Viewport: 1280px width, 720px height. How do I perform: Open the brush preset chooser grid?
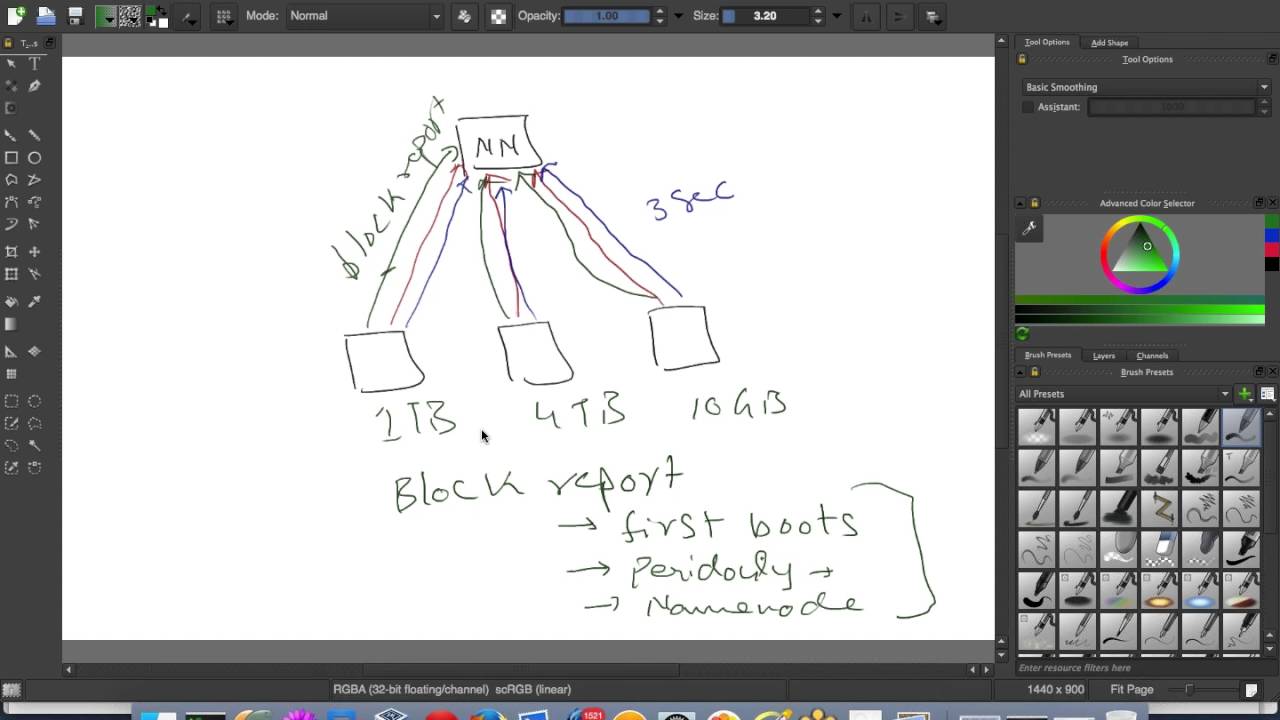click(224, 16)
